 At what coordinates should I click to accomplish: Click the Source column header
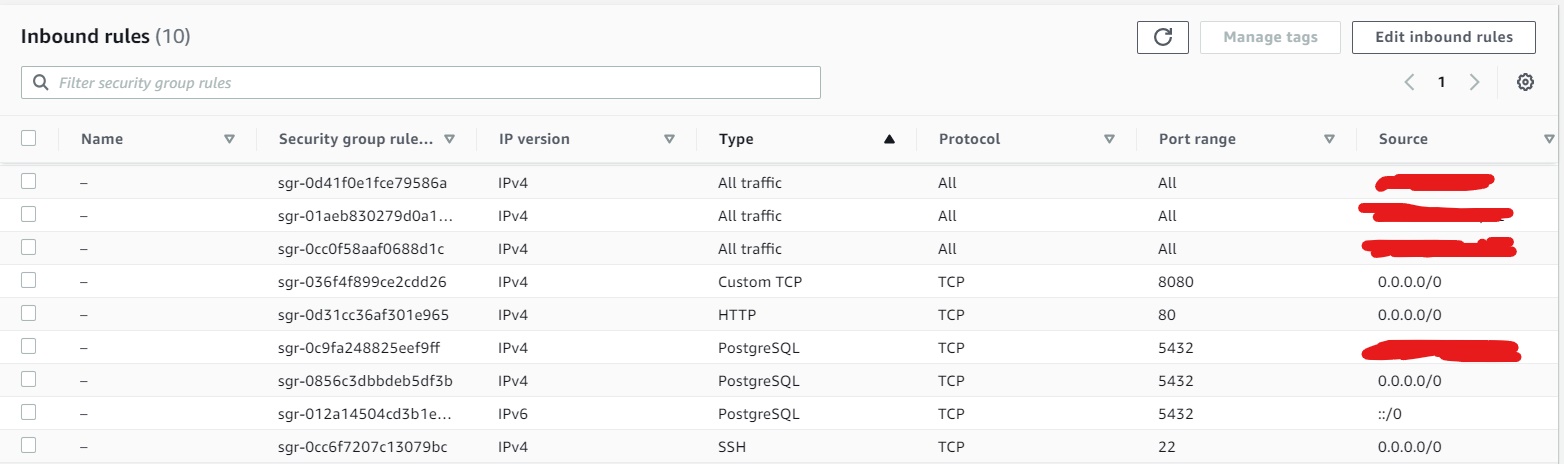pos(1402,139)
